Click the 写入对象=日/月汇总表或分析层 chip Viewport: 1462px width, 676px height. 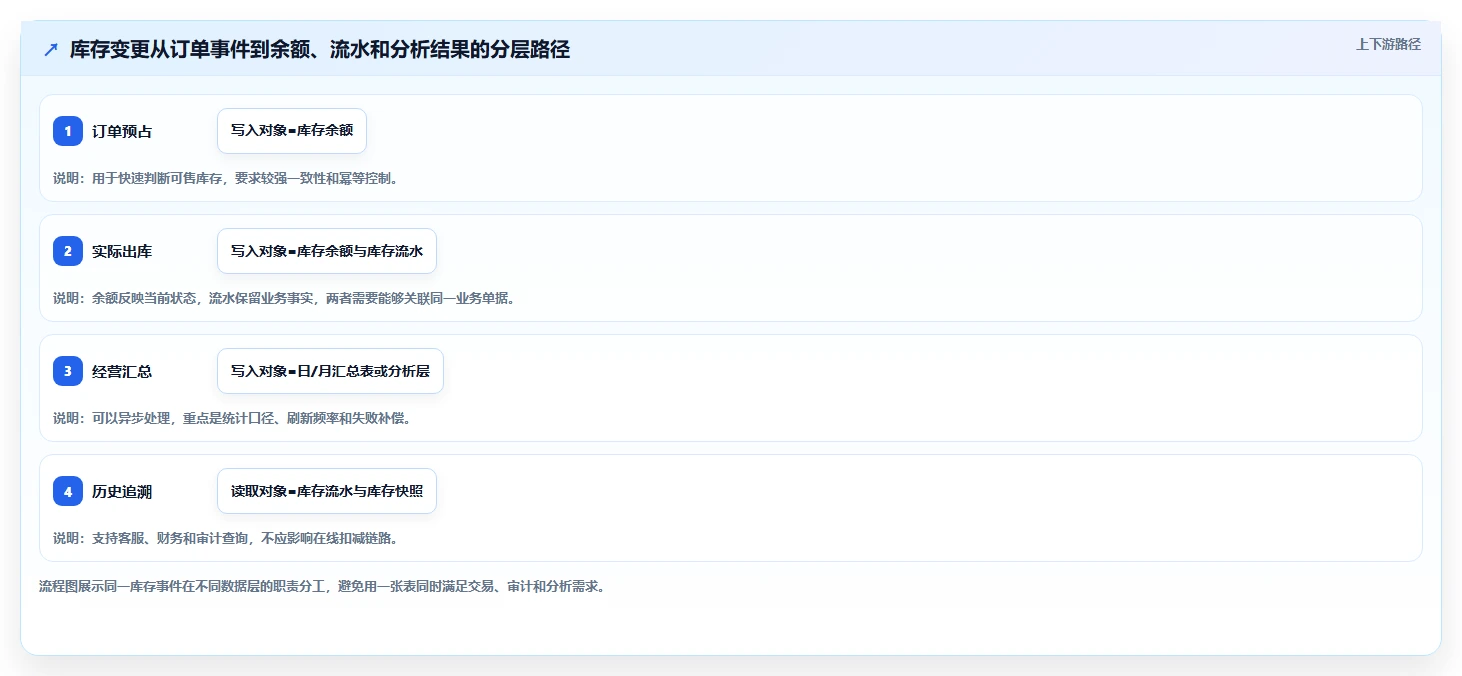click(330, 371)
